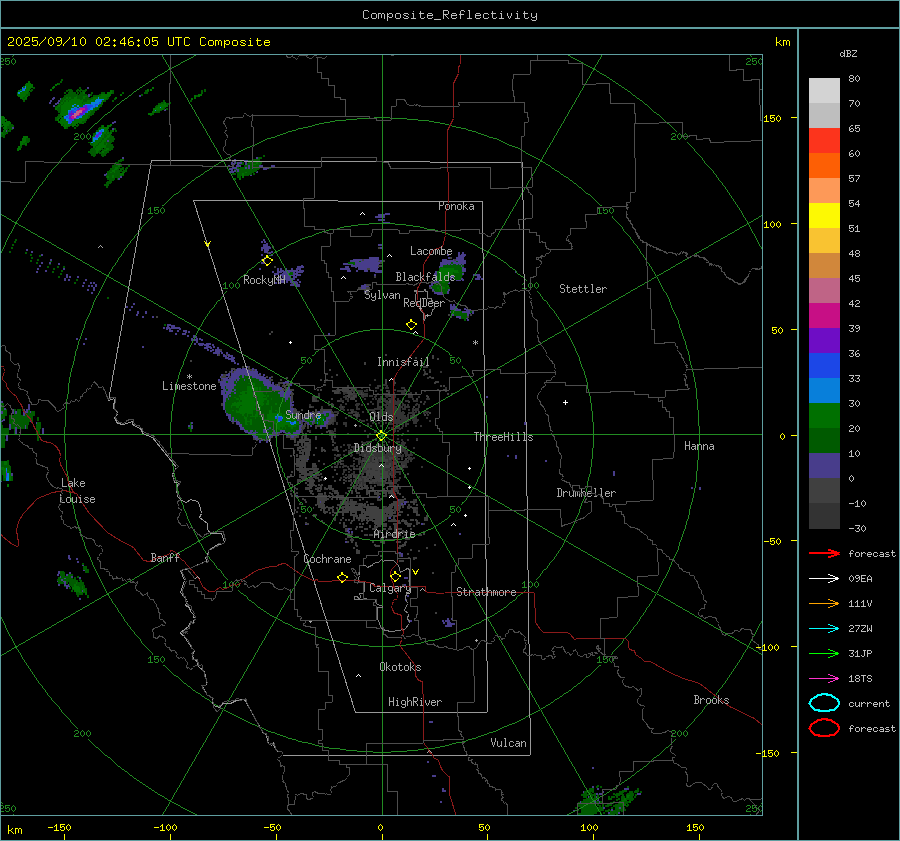The width and height of the screenshot is (900, 841).
Task: Click the Didsbury label
Action: pyautogui.click(x=378, y=448)
